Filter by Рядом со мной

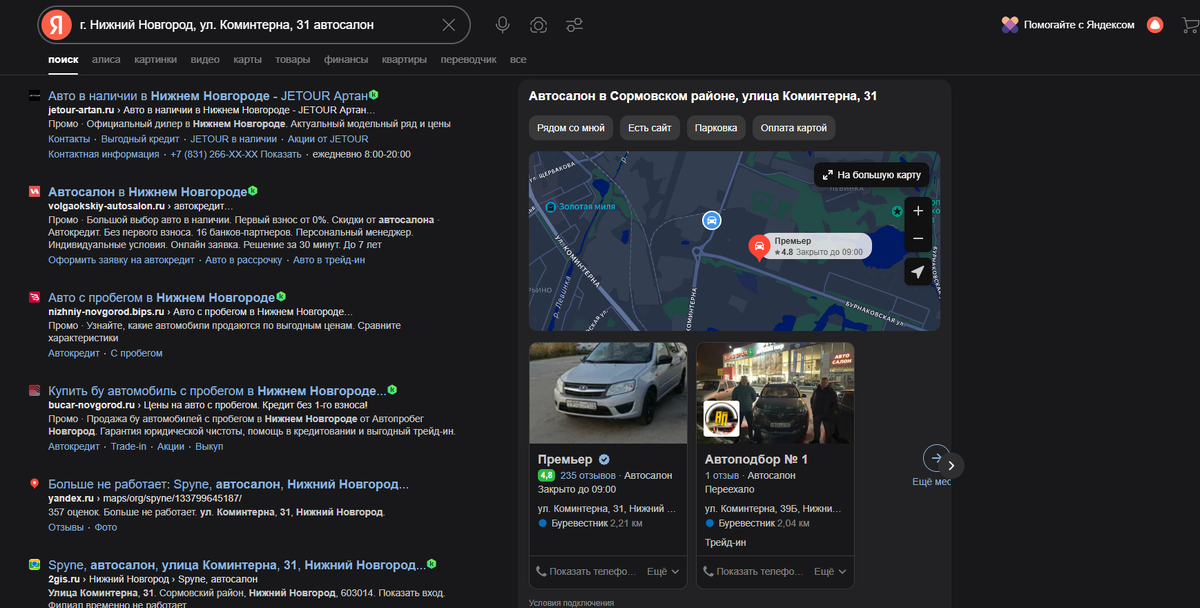571,128
